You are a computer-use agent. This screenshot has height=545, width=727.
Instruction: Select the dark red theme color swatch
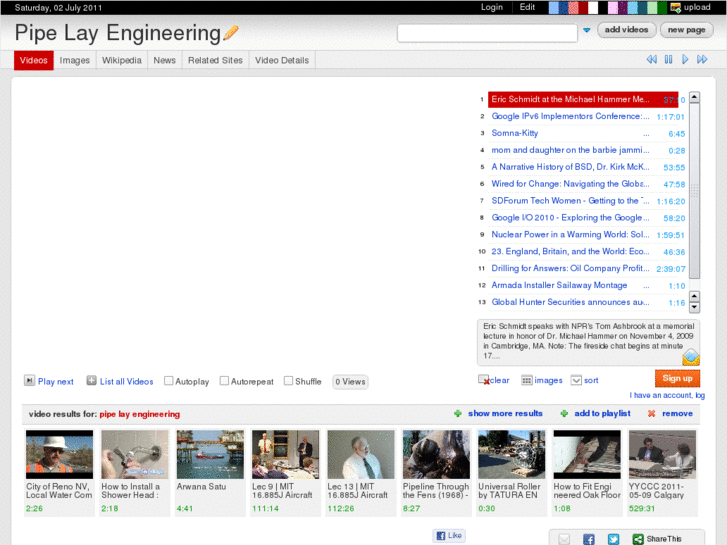tap(583, 8)
